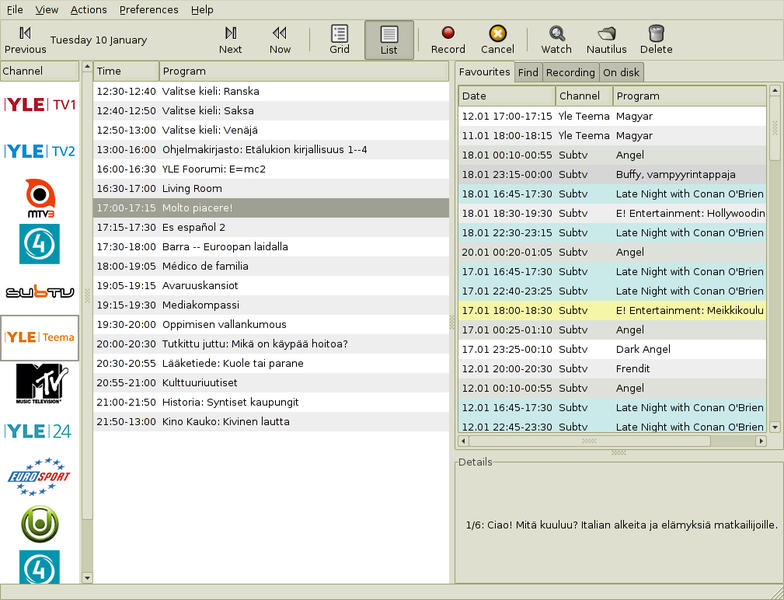Select the MTV3 channel logo
Image resolution: width=784 pixels, height=600 pixels.
[x=40, y=198]
